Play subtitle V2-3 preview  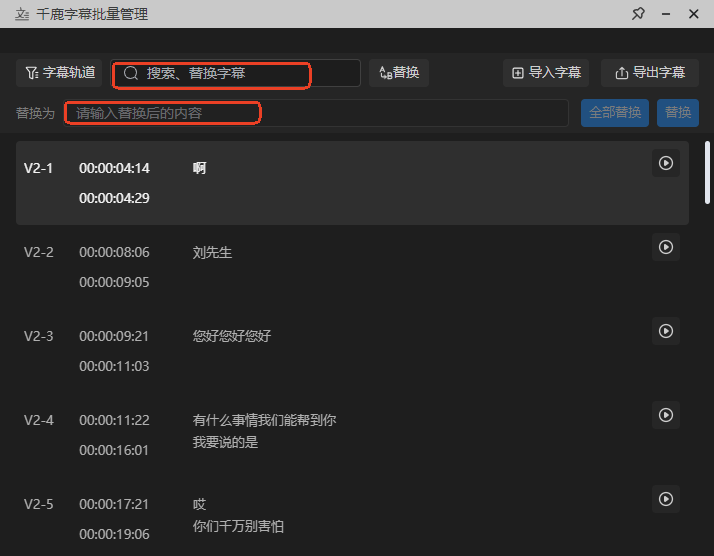coord(666,331)
